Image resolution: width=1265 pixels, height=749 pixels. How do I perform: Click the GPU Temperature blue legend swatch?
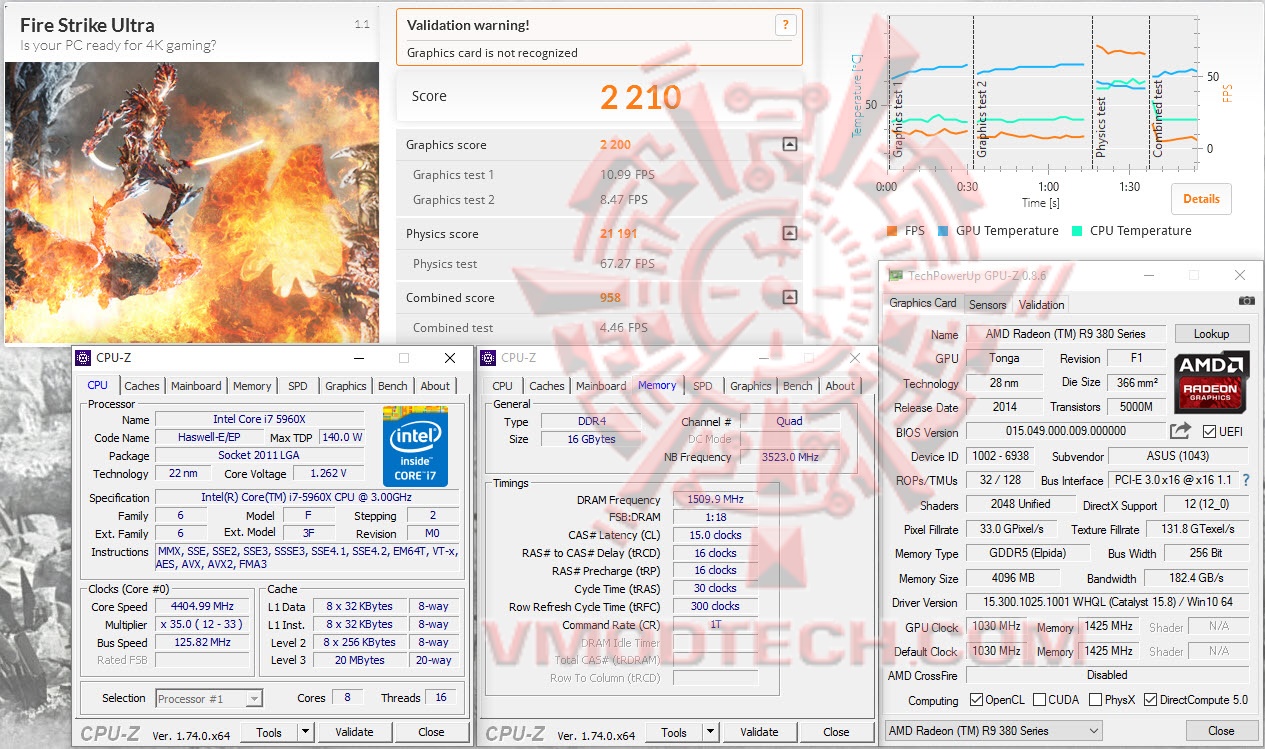tap(944, 231)
